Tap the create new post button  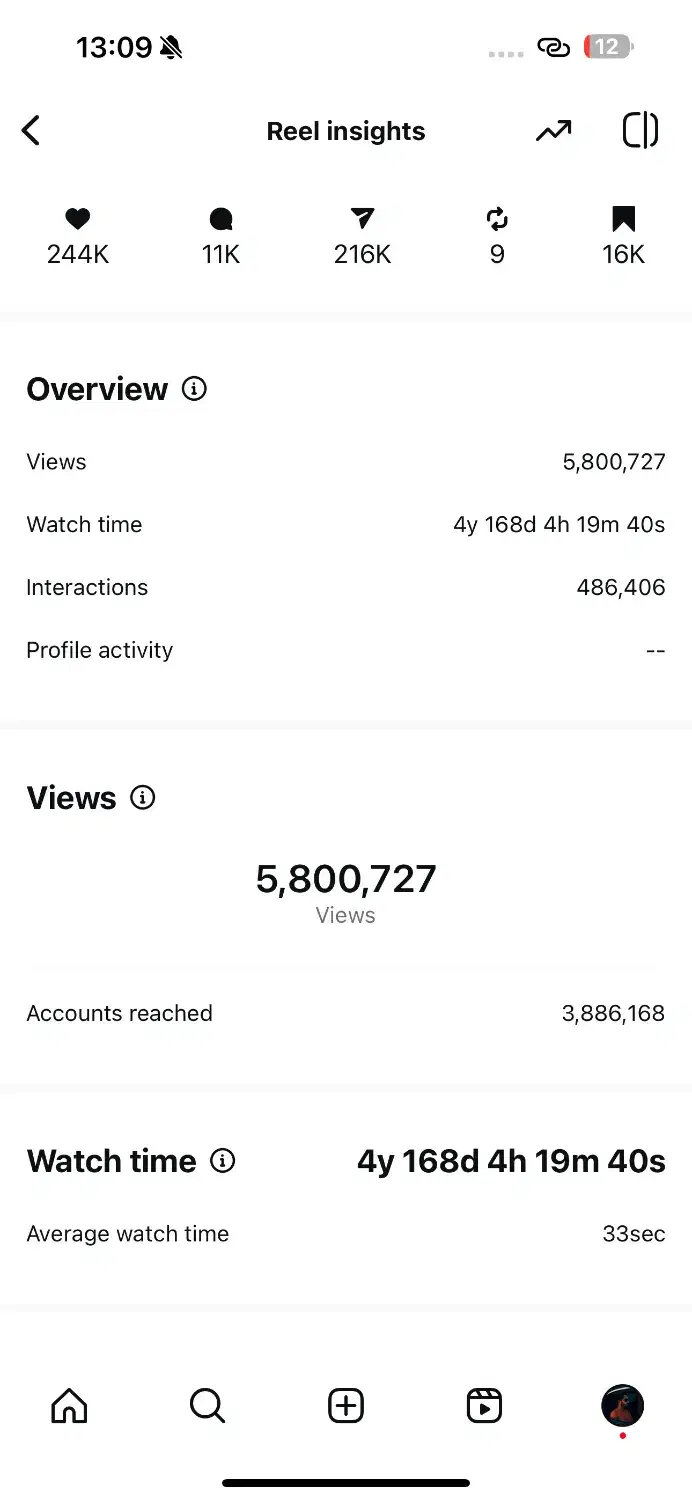point(346,1407)
